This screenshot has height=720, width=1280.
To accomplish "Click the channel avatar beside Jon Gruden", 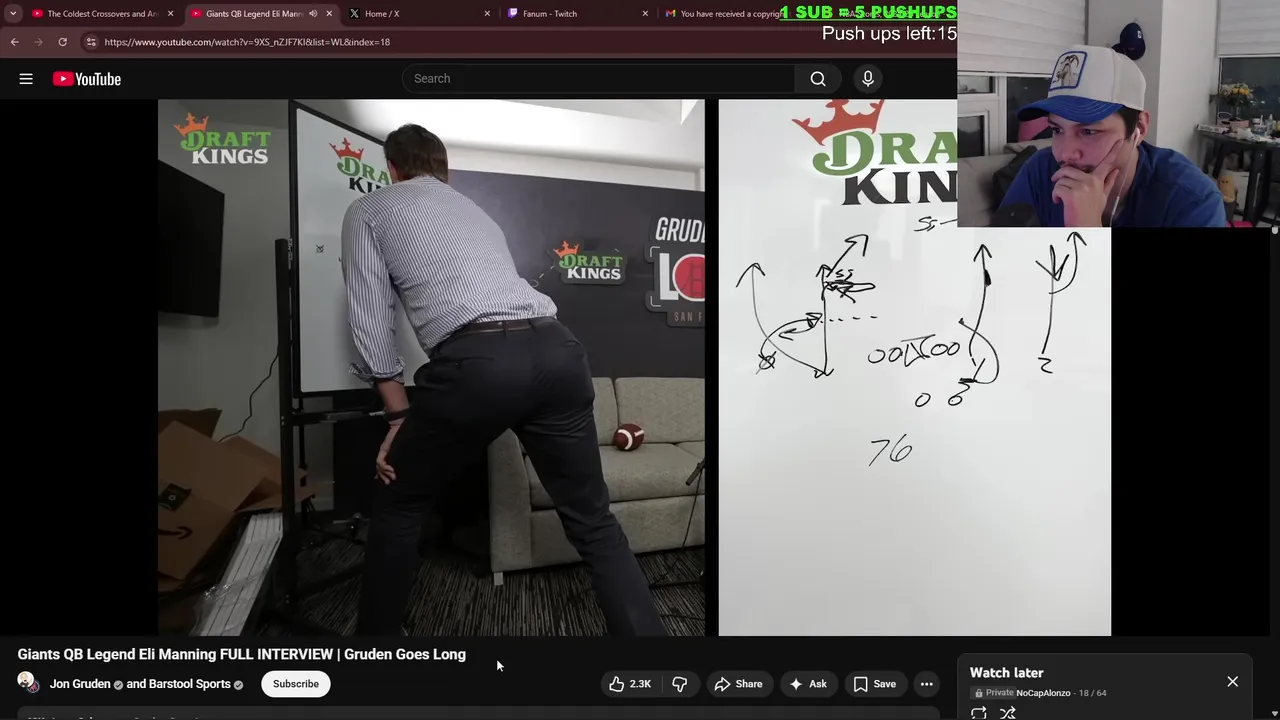I will pyautogui.click(x=27, y=683).
